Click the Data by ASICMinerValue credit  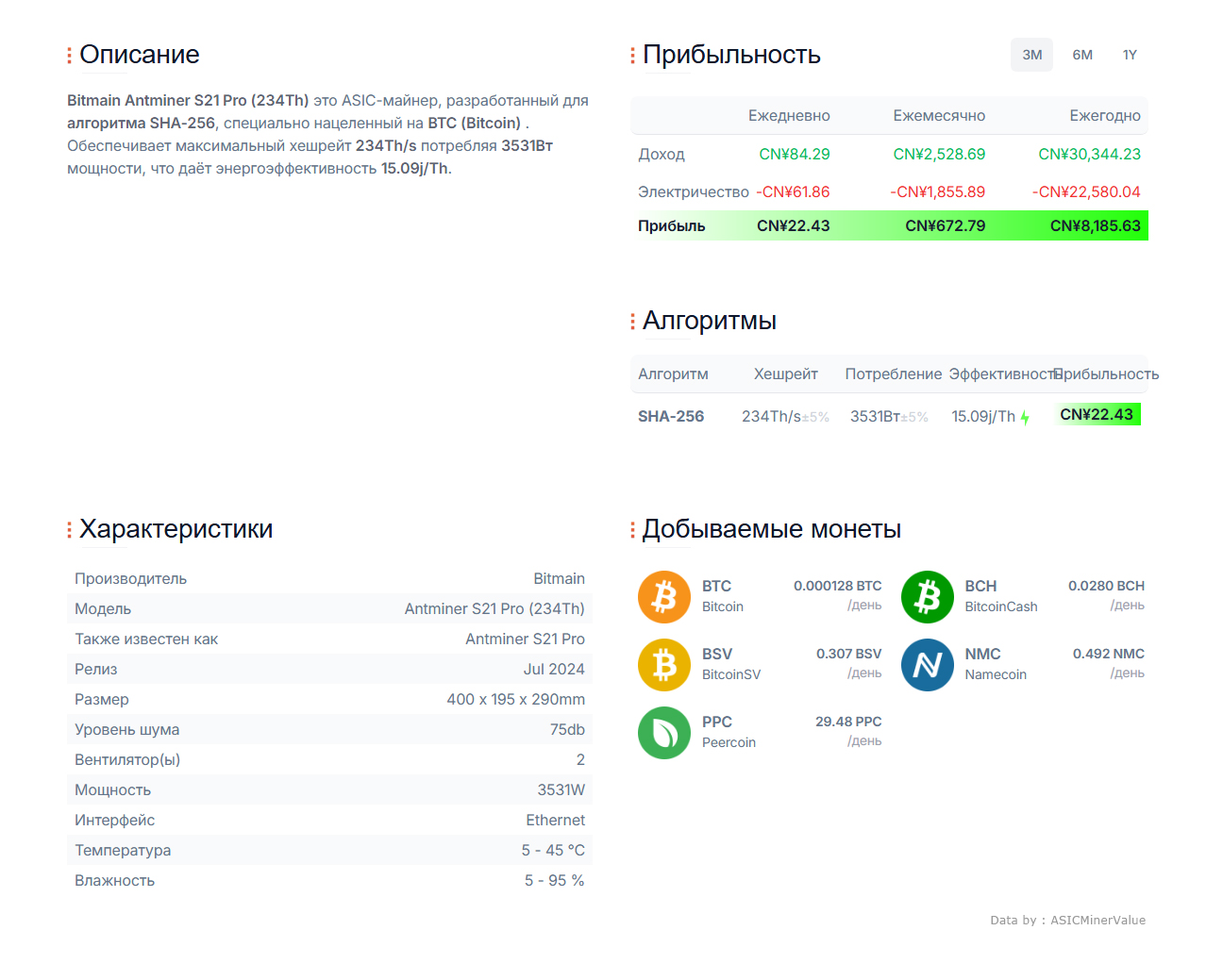(x=1067, y=920)
